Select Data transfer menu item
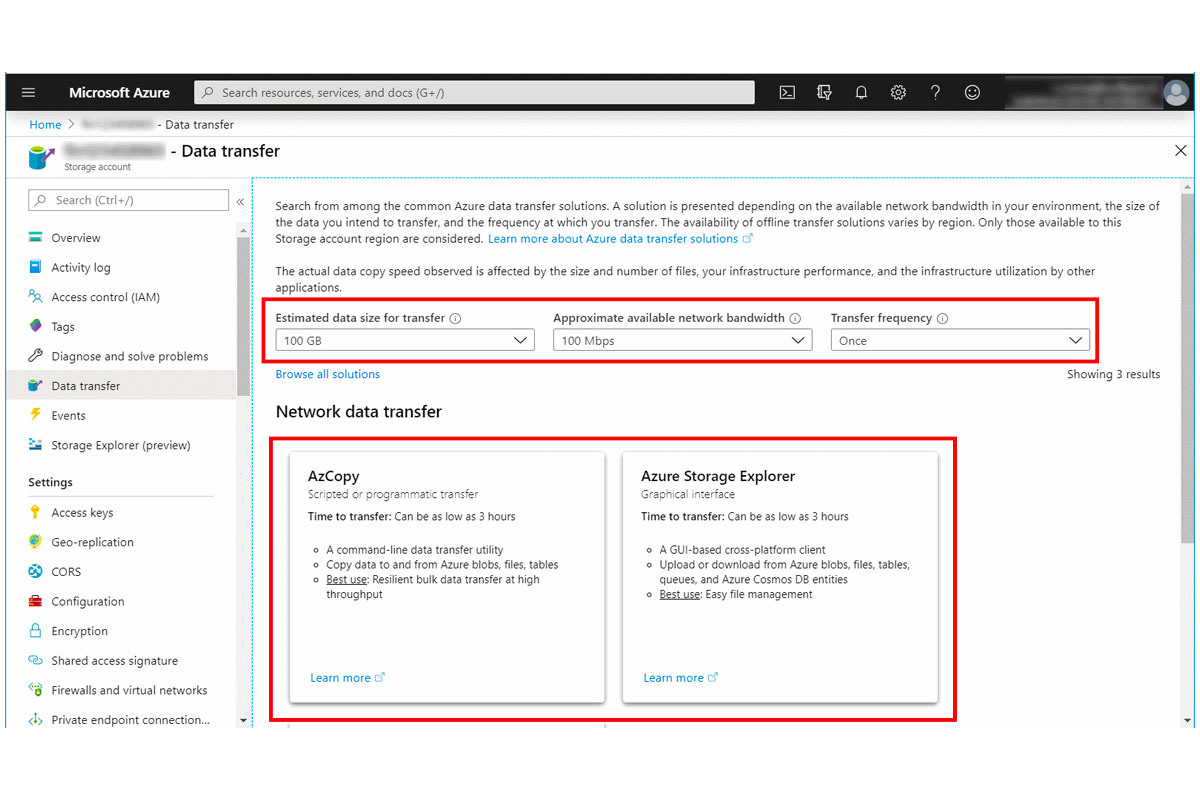The width and height of the screenshot is (1200, 800). point(121,385)
